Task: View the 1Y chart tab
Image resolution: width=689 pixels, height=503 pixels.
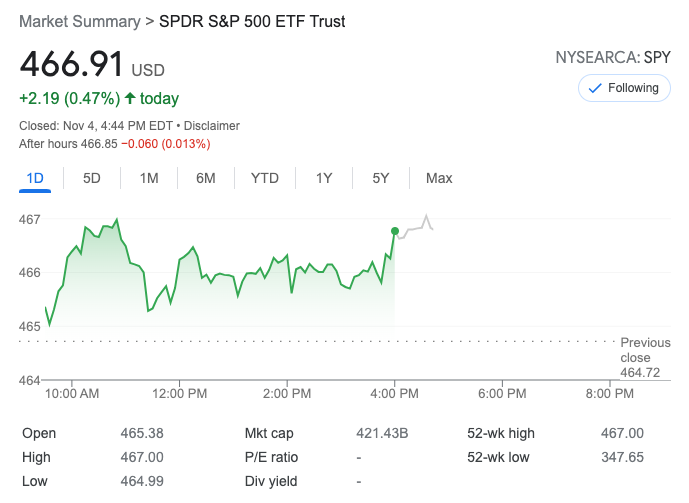Action: [x=324, y=178]
